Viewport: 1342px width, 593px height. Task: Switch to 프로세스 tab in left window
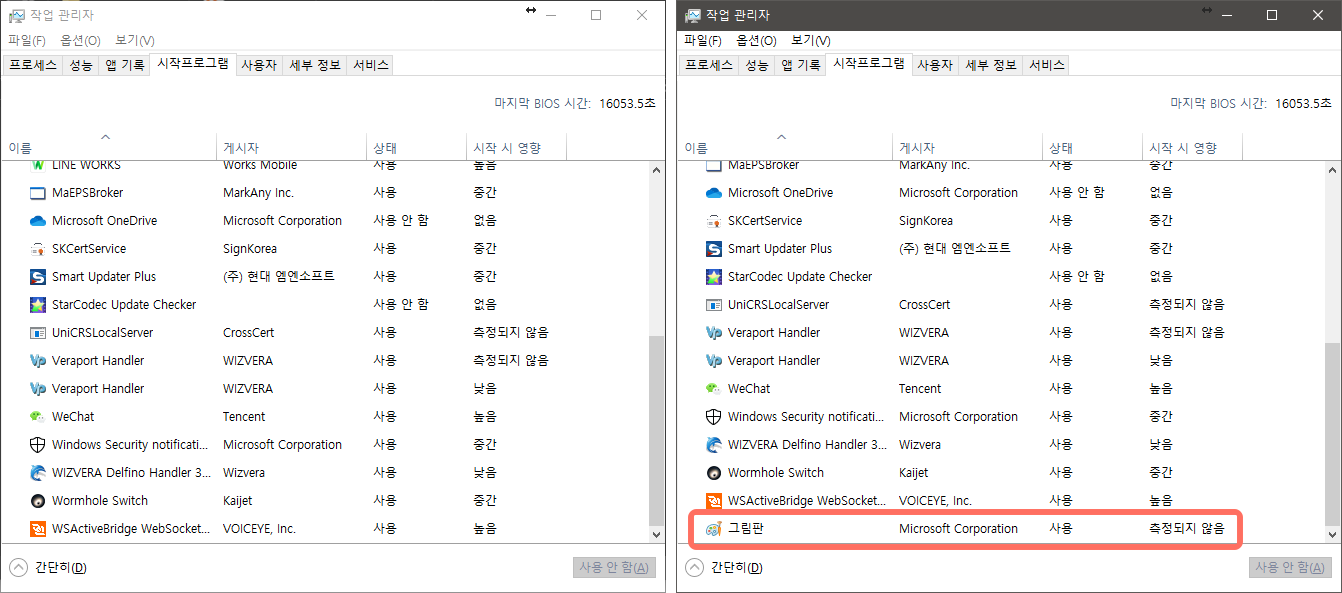(x=33, y=65)
